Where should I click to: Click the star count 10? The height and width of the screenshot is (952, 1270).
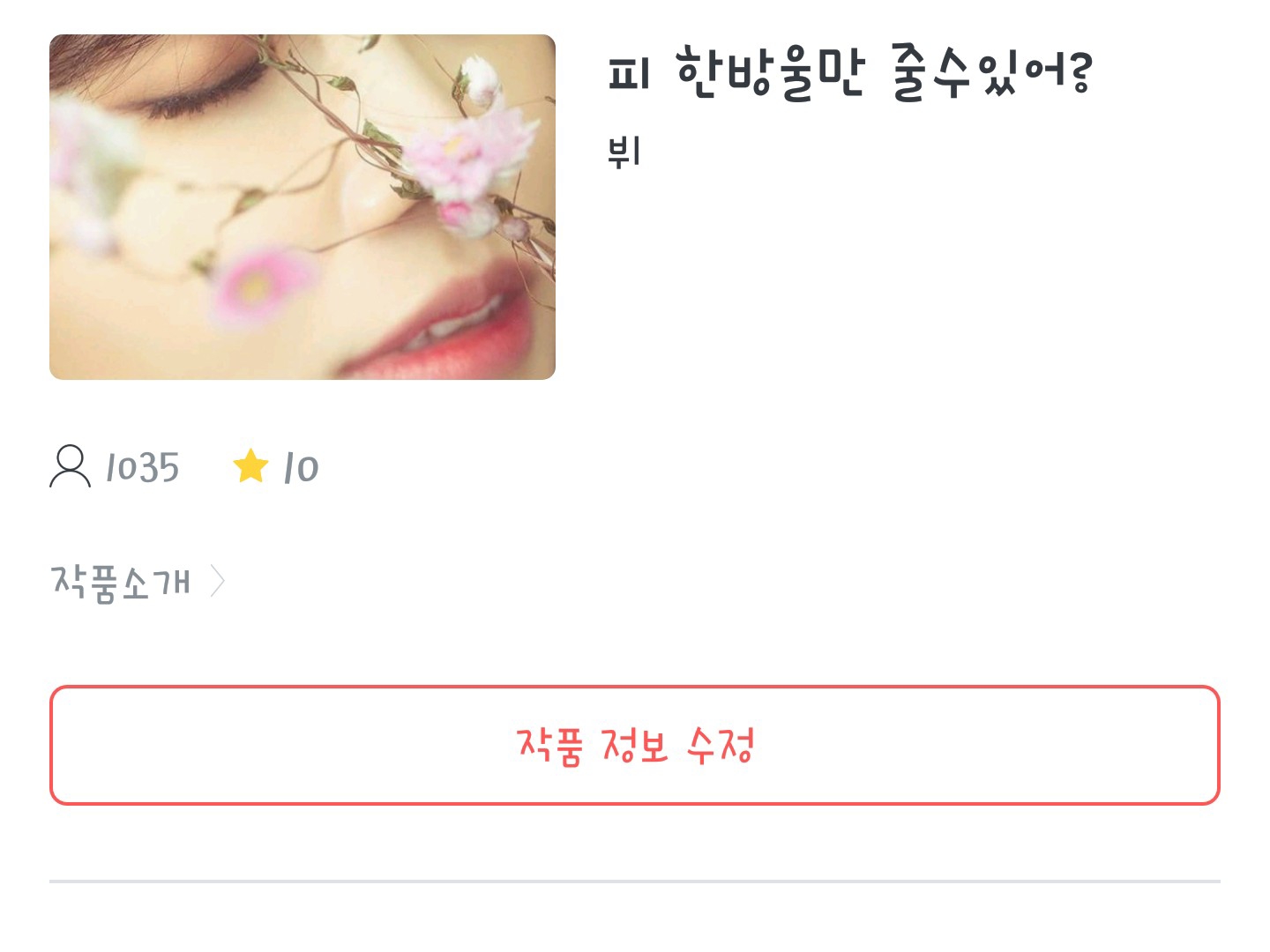pyautogui.click(x=301, y=468)
